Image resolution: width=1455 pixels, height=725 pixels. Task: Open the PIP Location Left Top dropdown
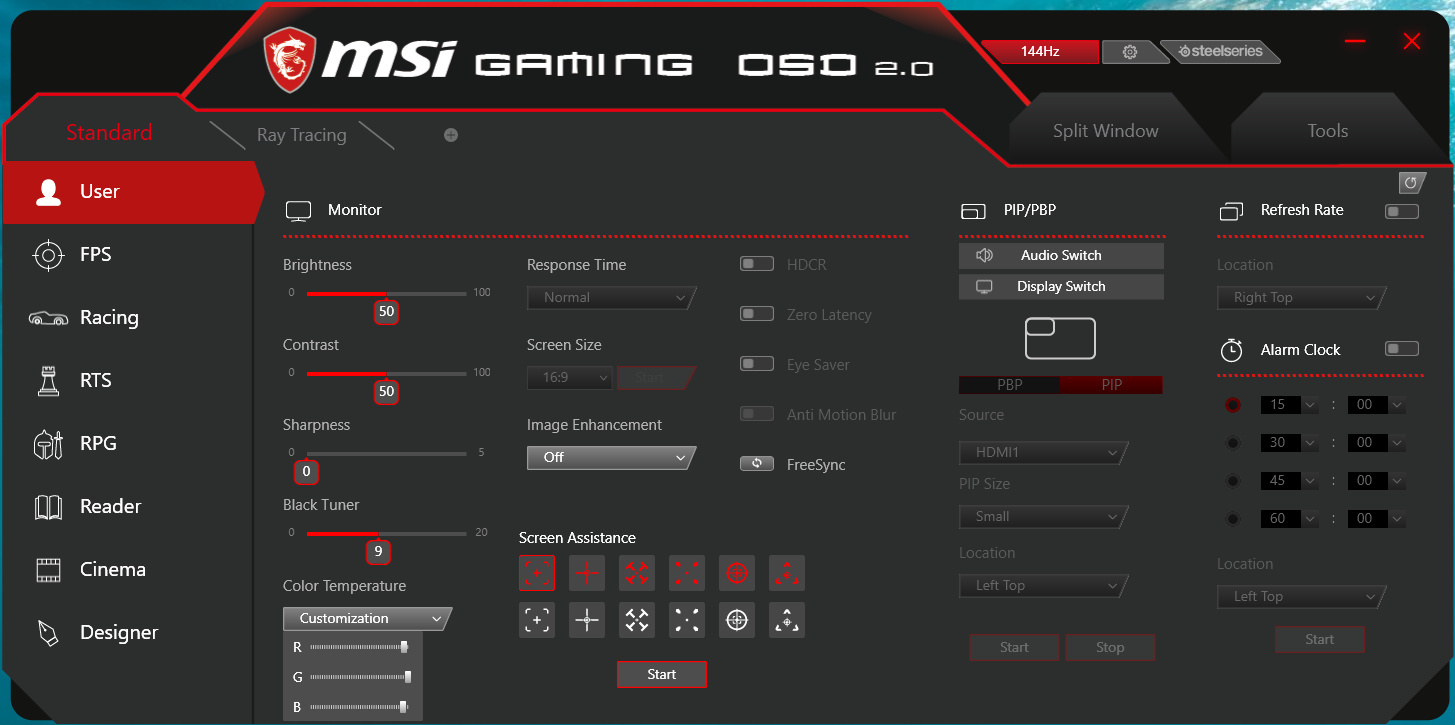click(1043, 586)
